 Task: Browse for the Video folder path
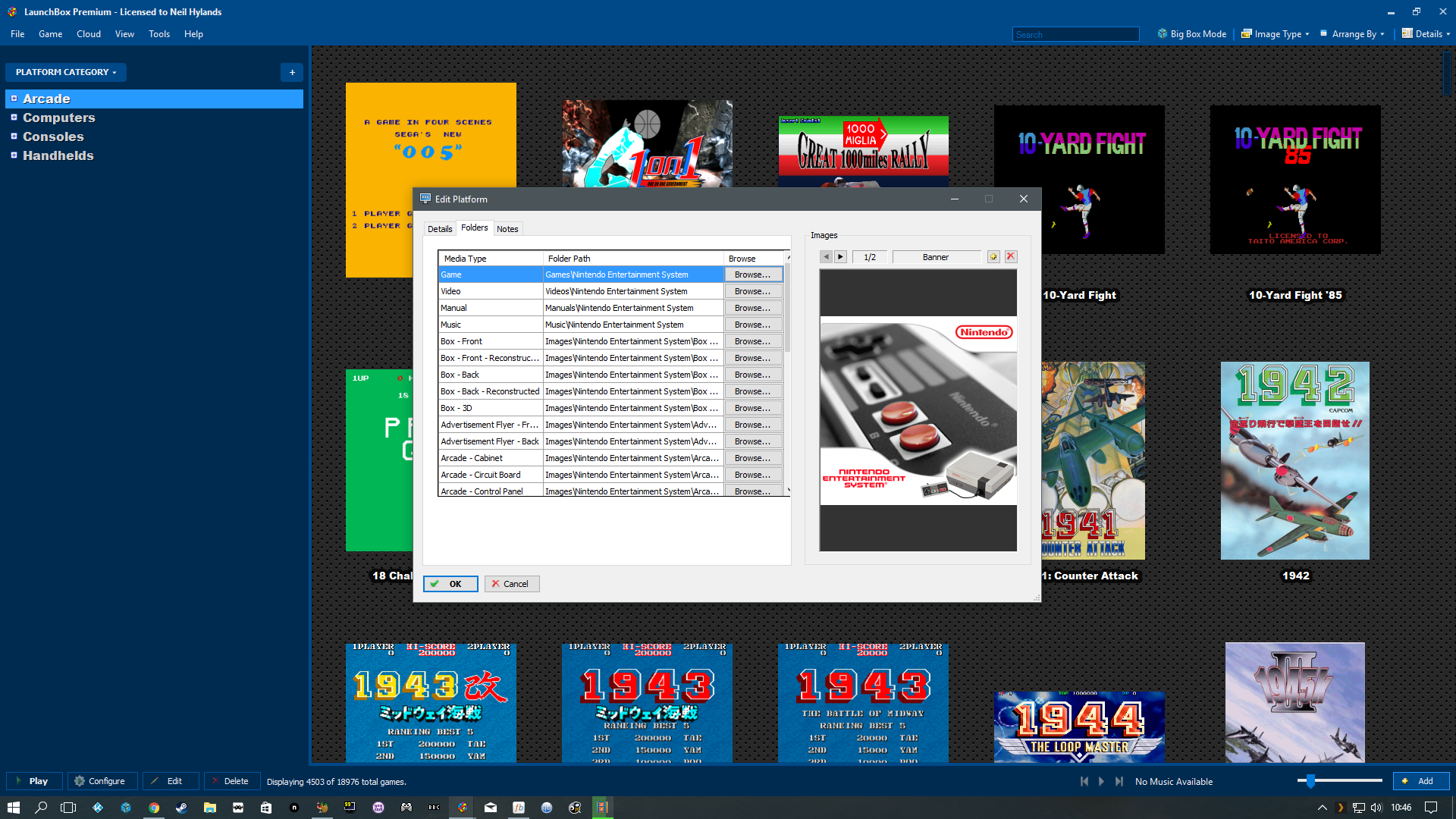pyautogui.click(x=753, y=291)
